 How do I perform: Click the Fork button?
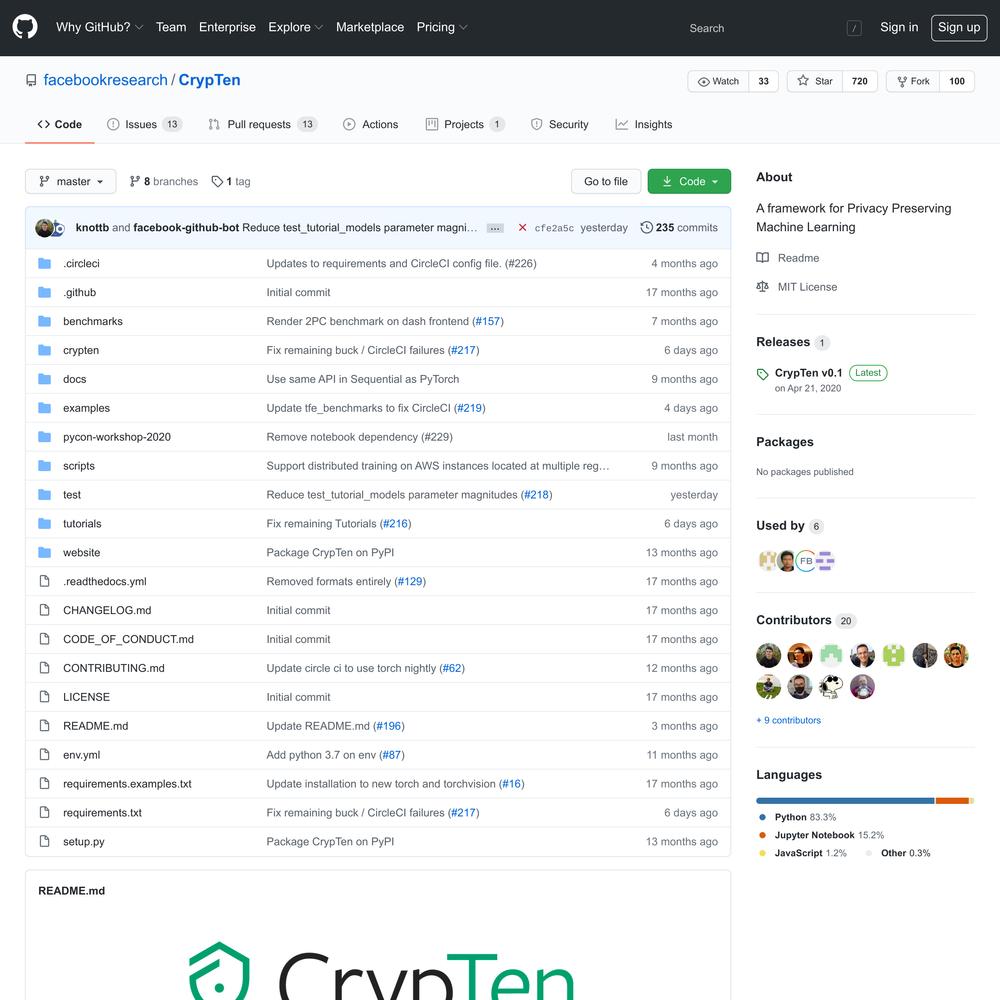click(913, 82)
